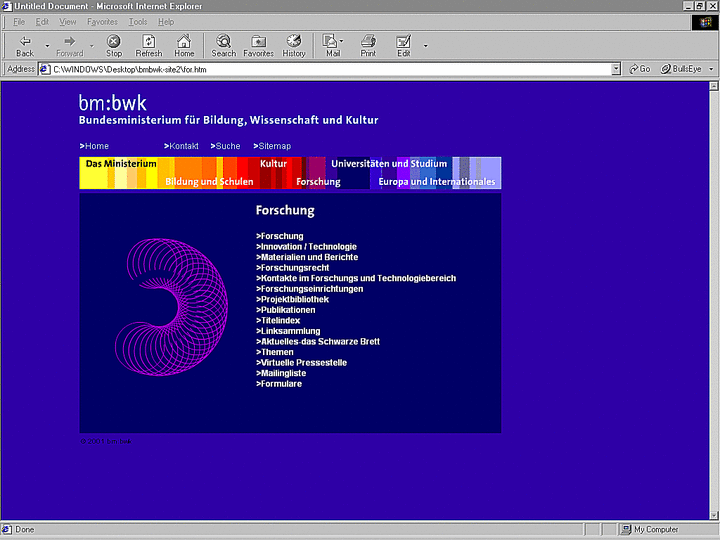Open the Favorites menu in menu bar
This screenshot has height=540, width=720.
(102, 22)
